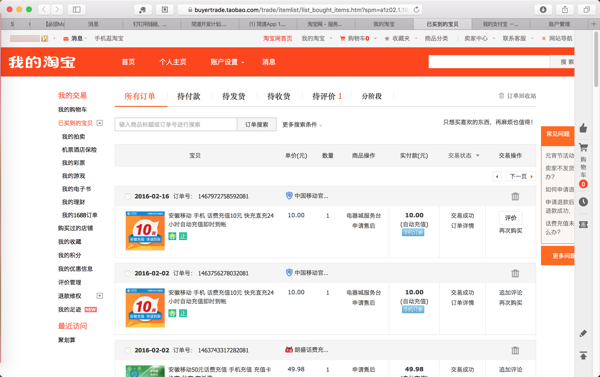The image size is (600, 377).
Task: Delete order 1467972758592081 with trash icon
Action: pos(515,196)
